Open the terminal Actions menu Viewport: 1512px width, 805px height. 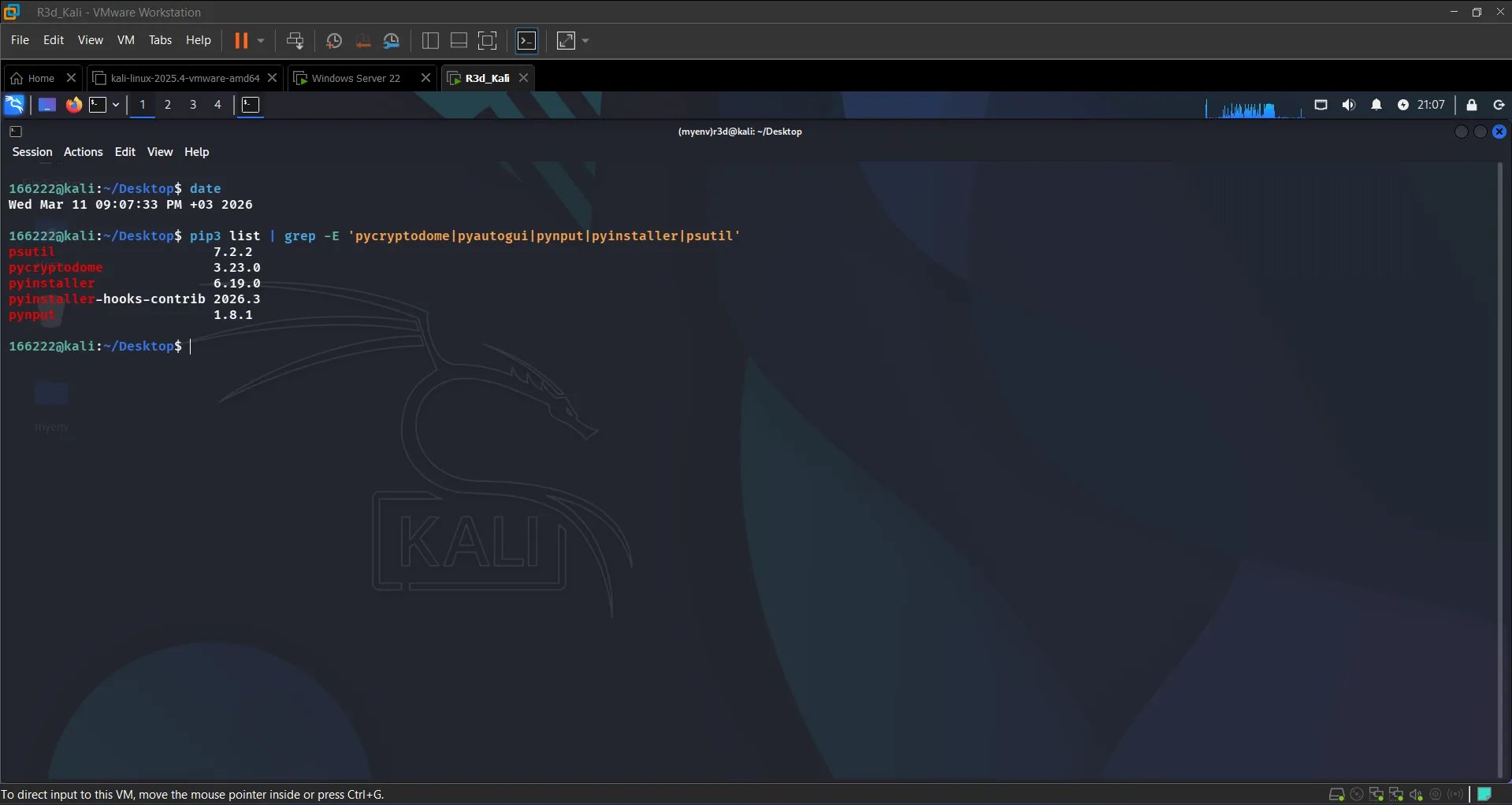pos(84,152)
